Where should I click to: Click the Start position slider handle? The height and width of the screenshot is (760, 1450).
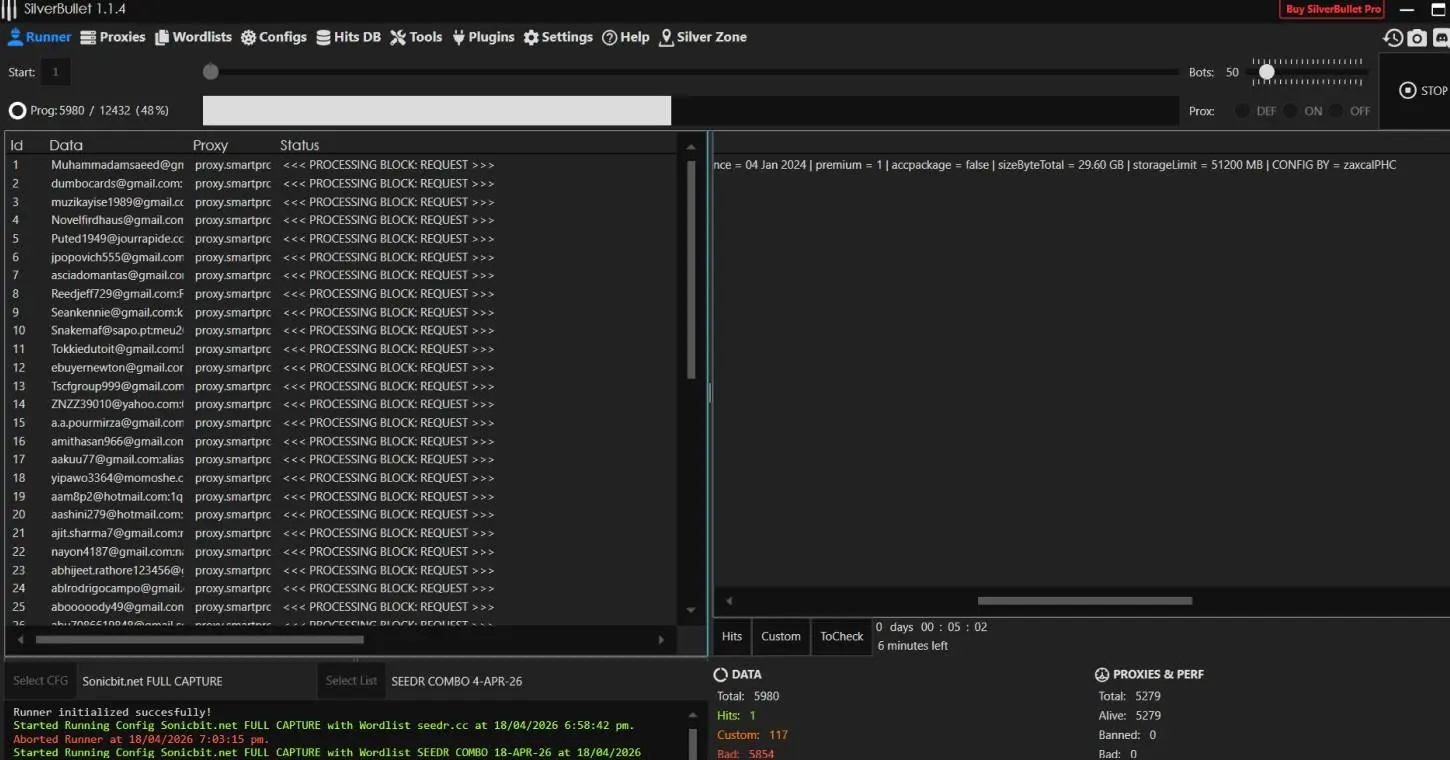coord(210,72)
